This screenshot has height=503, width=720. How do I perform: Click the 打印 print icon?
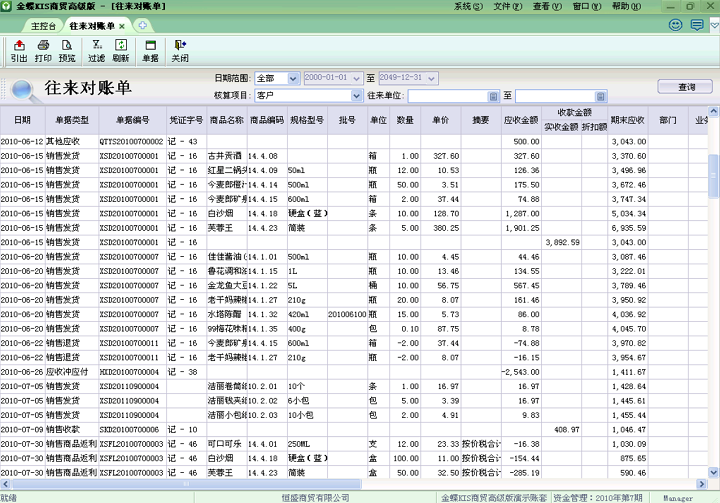coord(43,51)
